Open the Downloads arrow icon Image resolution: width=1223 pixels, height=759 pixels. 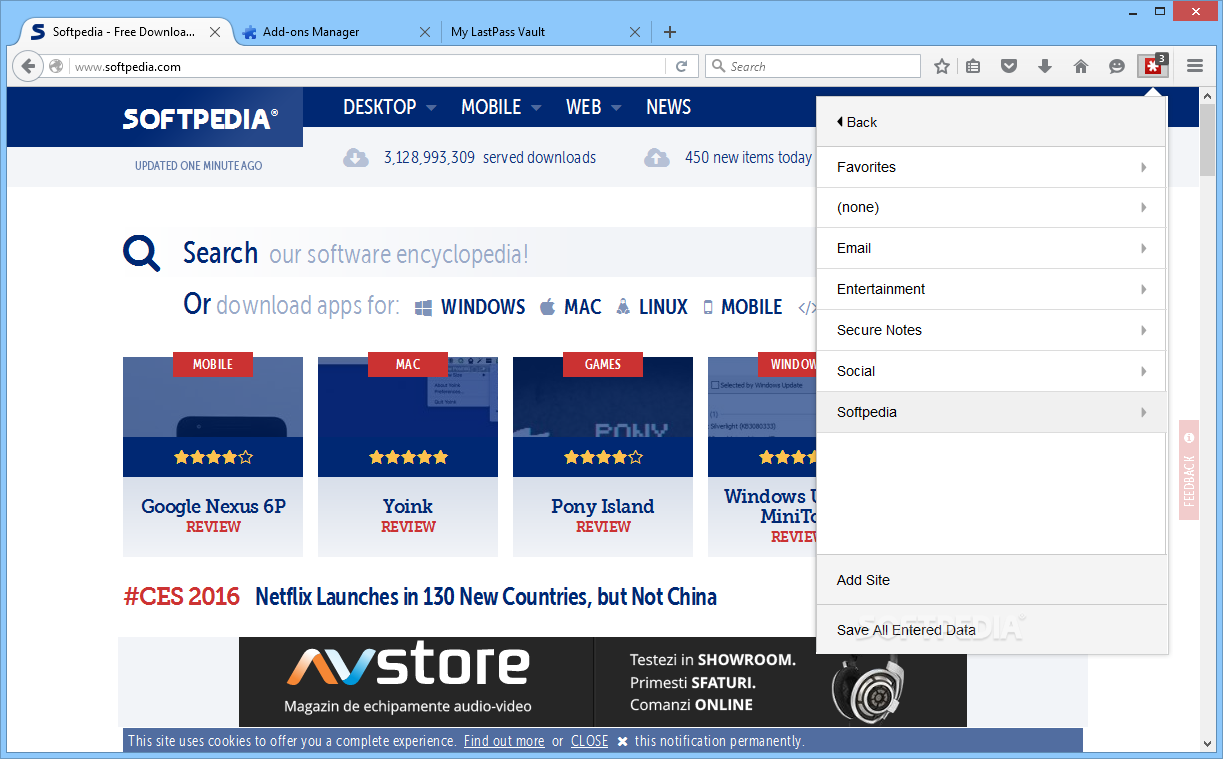[1045, 67]
